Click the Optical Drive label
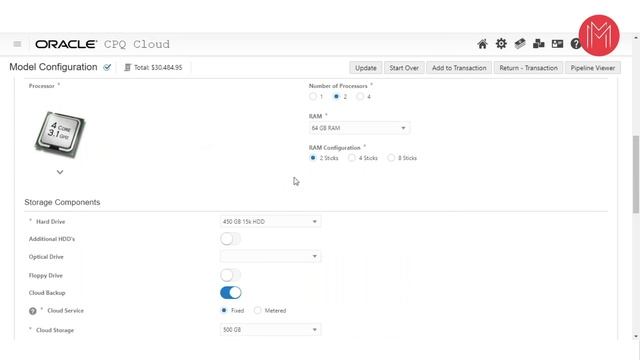The width and height of the screenshot is (640, 360). pos(46,257)
